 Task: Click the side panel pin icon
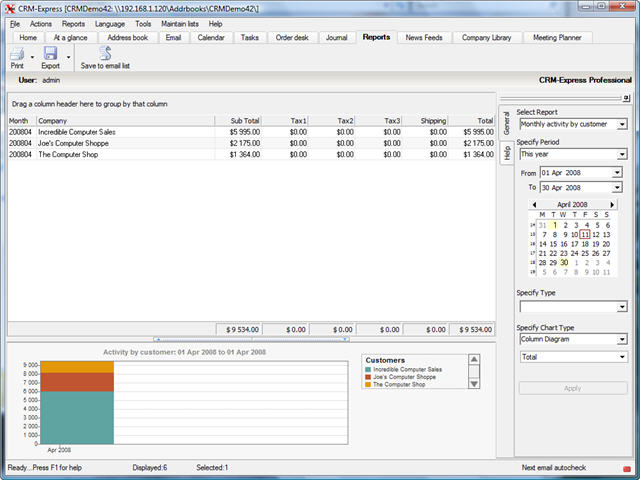click(x=626, y=98)
